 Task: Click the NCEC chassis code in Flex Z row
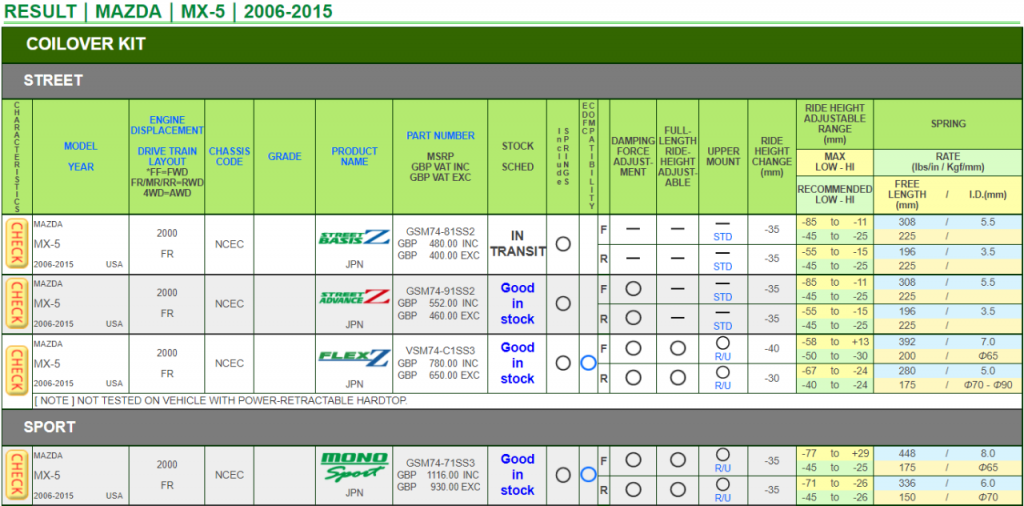[229, 363]
